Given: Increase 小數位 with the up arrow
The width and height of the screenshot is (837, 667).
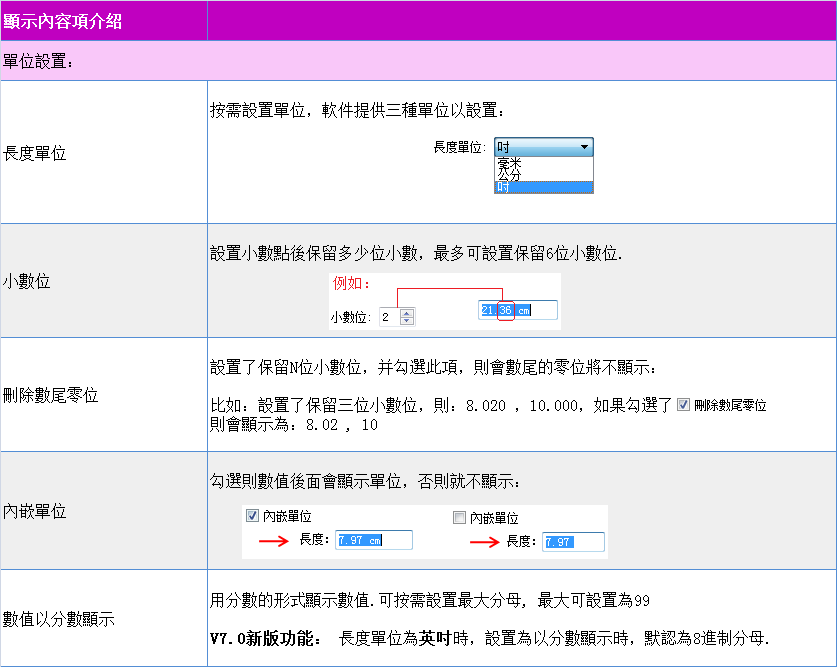Looking at the screenshot, I should pos(407,312).
